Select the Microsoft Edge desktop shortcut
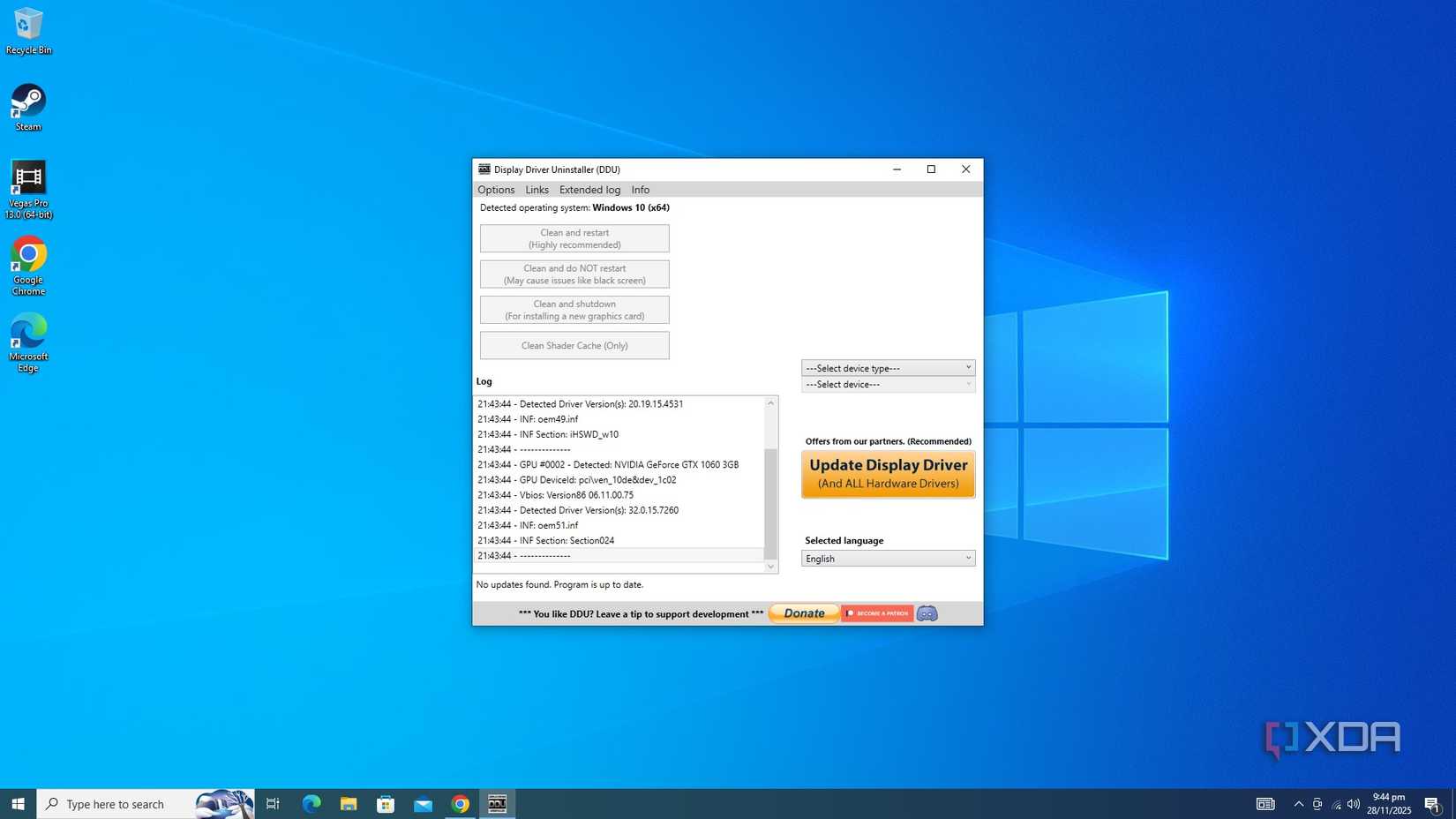Image resolution: width=1456 pixels, height=819 pixels. point(28,342)
